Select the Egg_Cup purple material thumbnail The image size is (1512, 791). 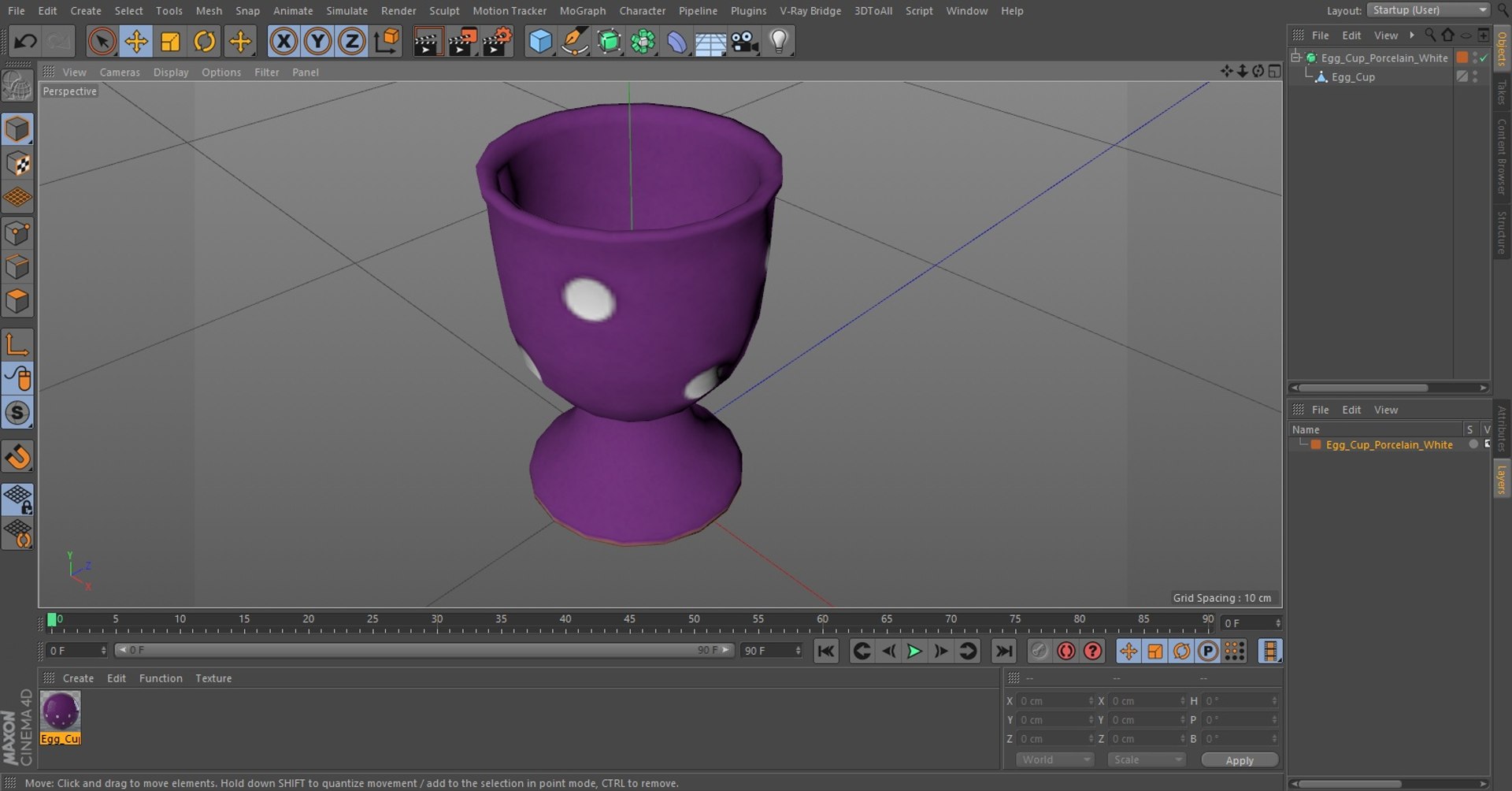point(61,711)
